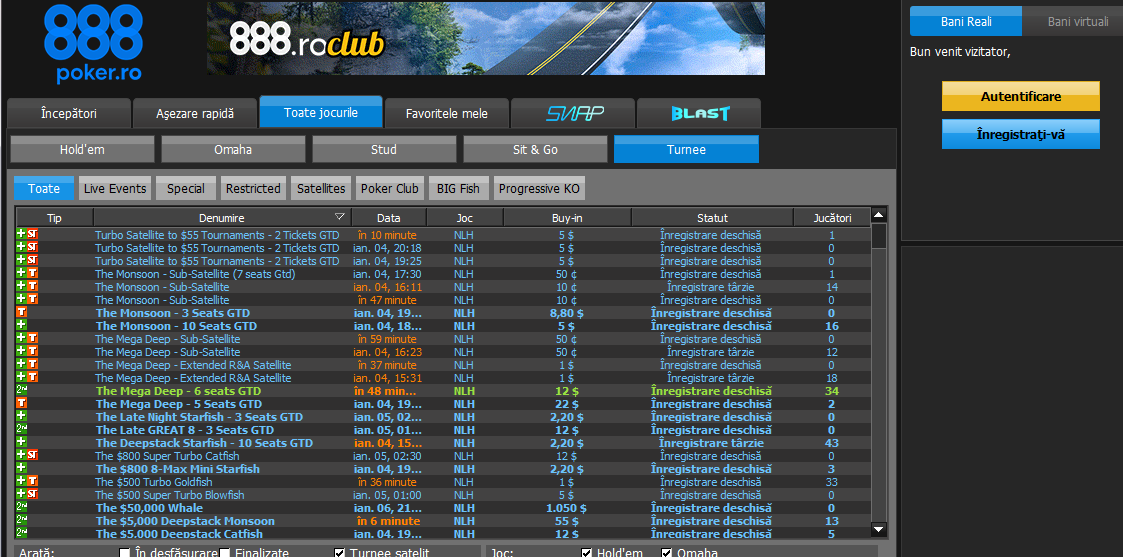Filter by BIG Fish tournaments

click(458, 188)
